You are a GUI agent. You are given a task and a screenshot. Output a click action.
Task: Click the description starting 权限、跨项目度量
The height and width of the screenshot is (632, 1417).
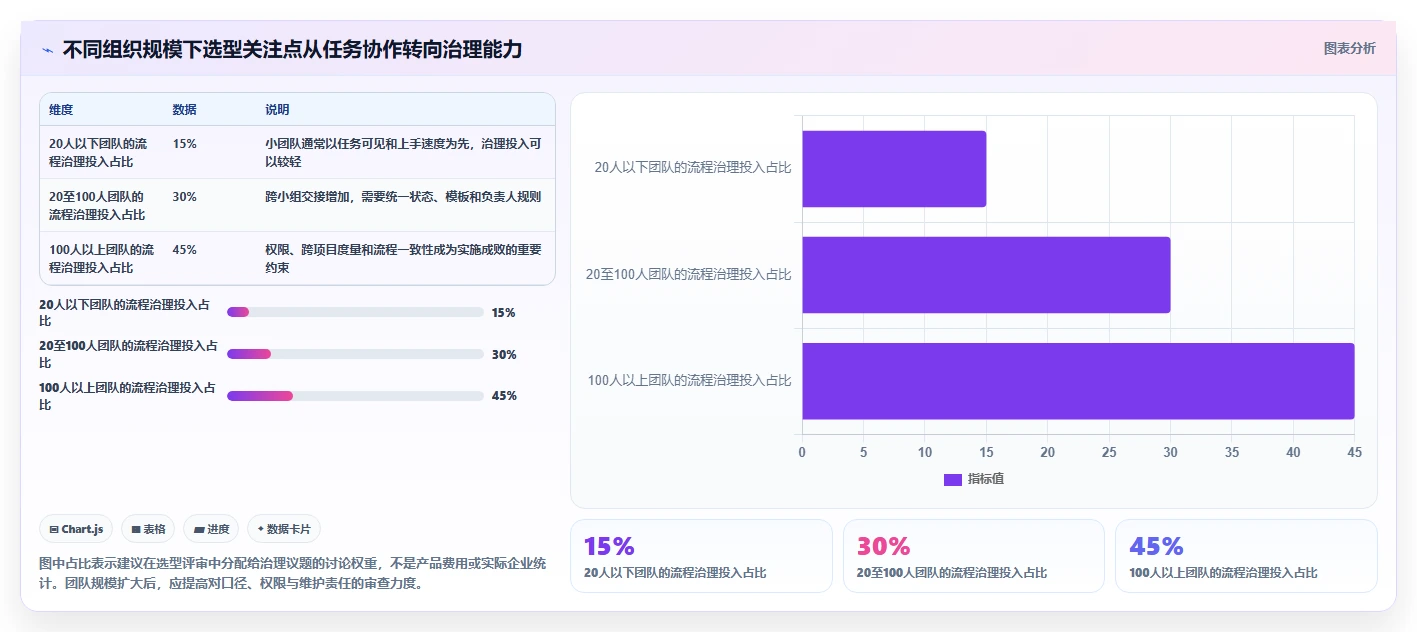pyautogui.click(x=404, y=258)
